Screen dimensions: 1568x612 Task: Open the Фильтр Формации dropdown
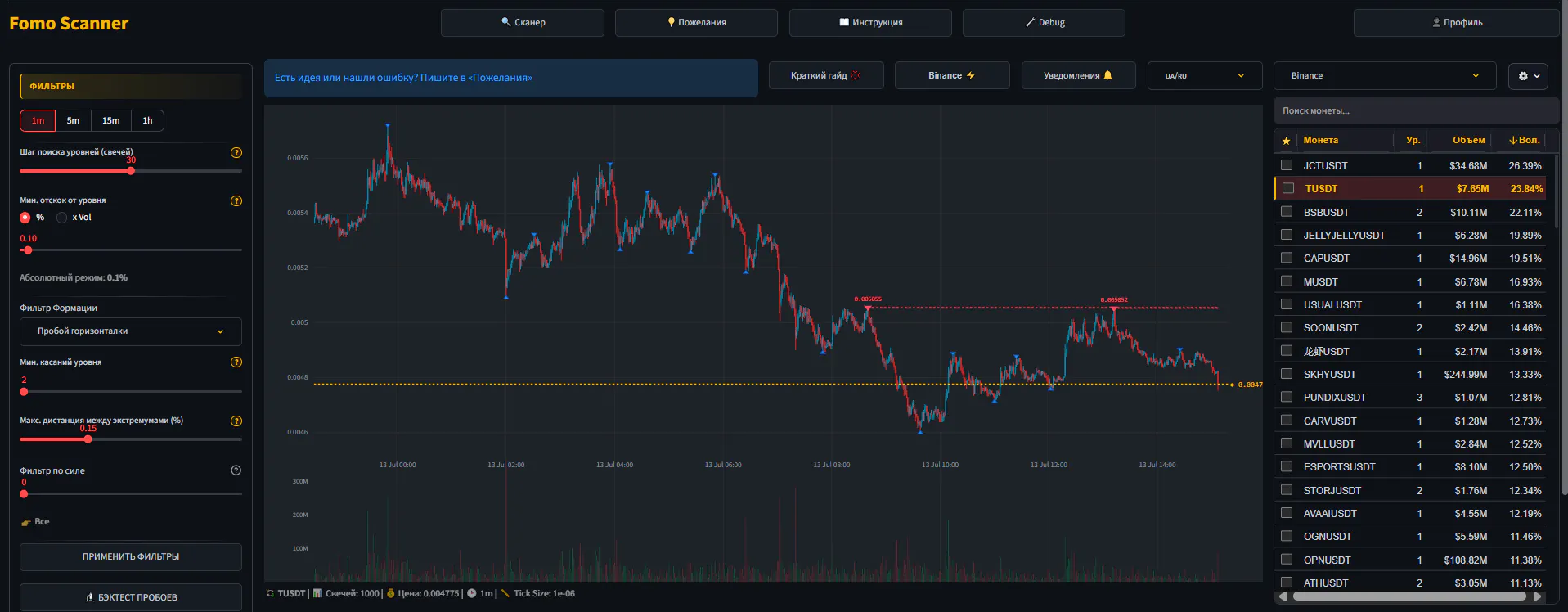point(131,331)
